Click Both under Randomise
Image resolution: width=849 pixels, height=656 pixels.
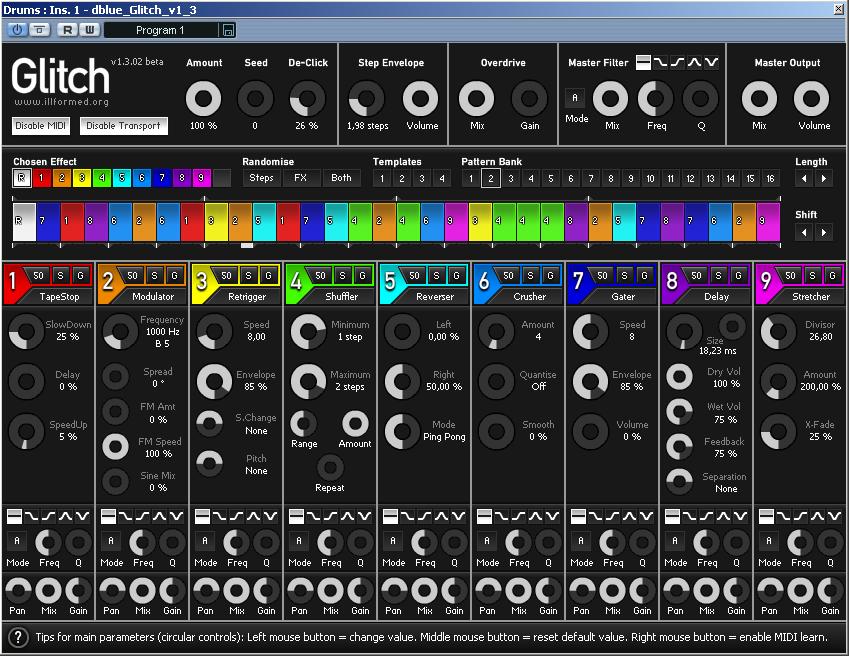pos(341,178)
